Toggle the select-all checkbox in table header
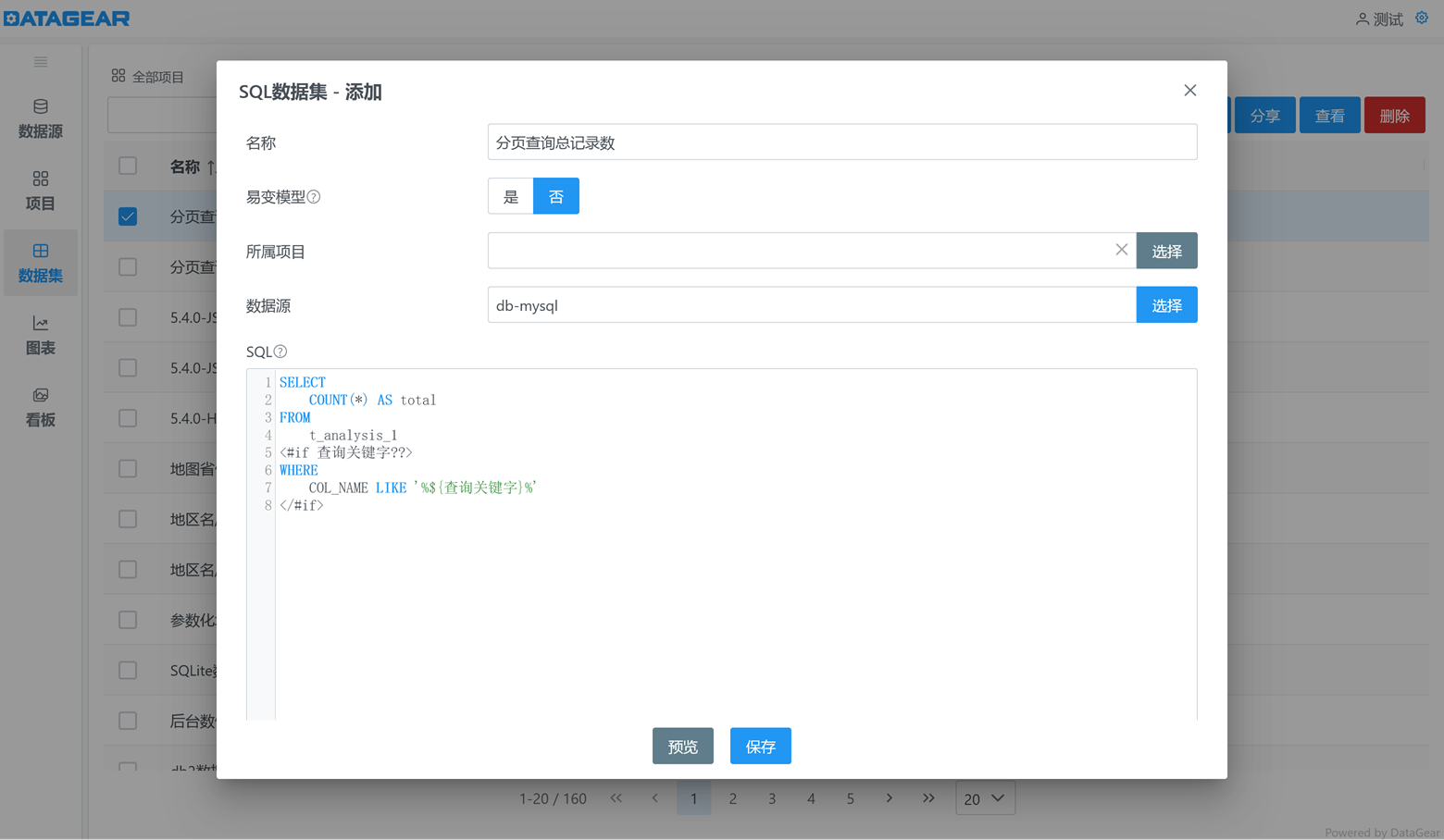Screen dimensions: 1444x840 click(x=128, y=166)
